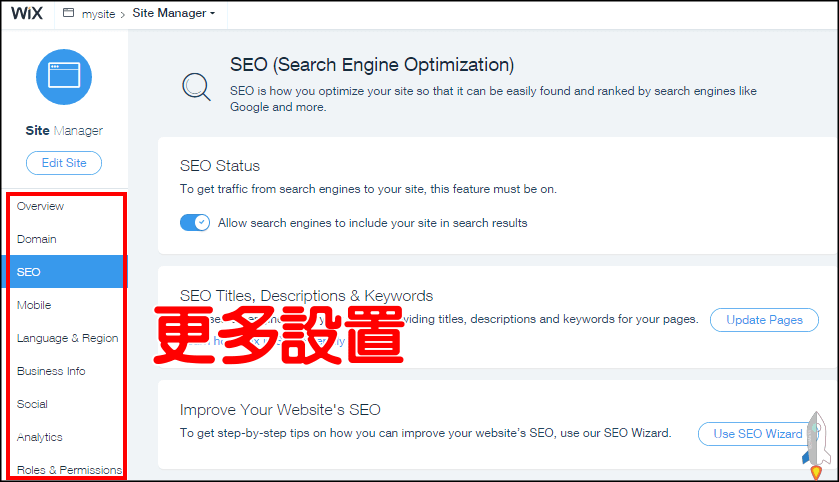Click the mysite breadcrumb

click(98, 14)
